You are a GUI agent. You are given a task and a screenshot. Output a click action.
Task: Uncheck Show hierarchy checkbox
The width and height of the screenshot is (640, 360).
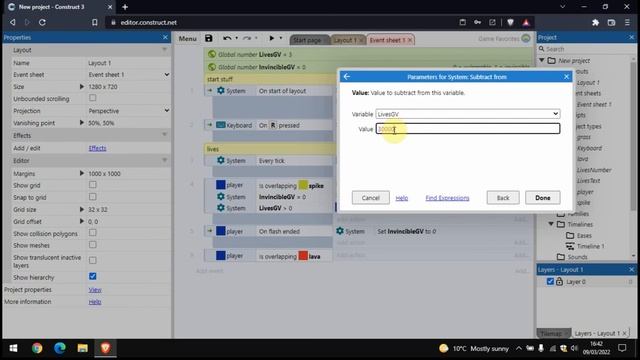pyautogui.click(x=93, y=276)
